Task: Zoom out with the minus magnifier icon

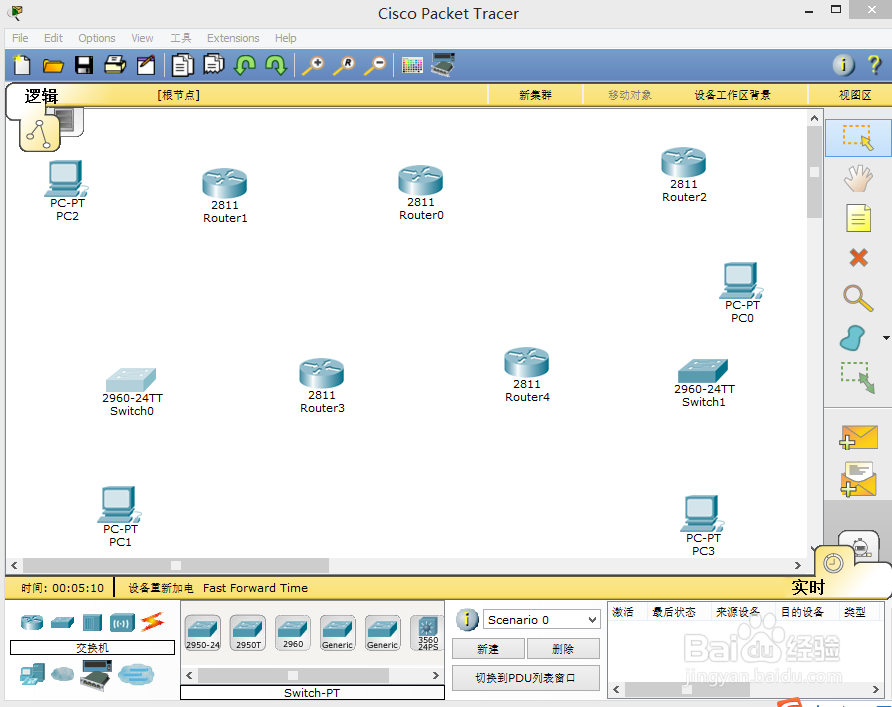Action: [x=375, y=65]
